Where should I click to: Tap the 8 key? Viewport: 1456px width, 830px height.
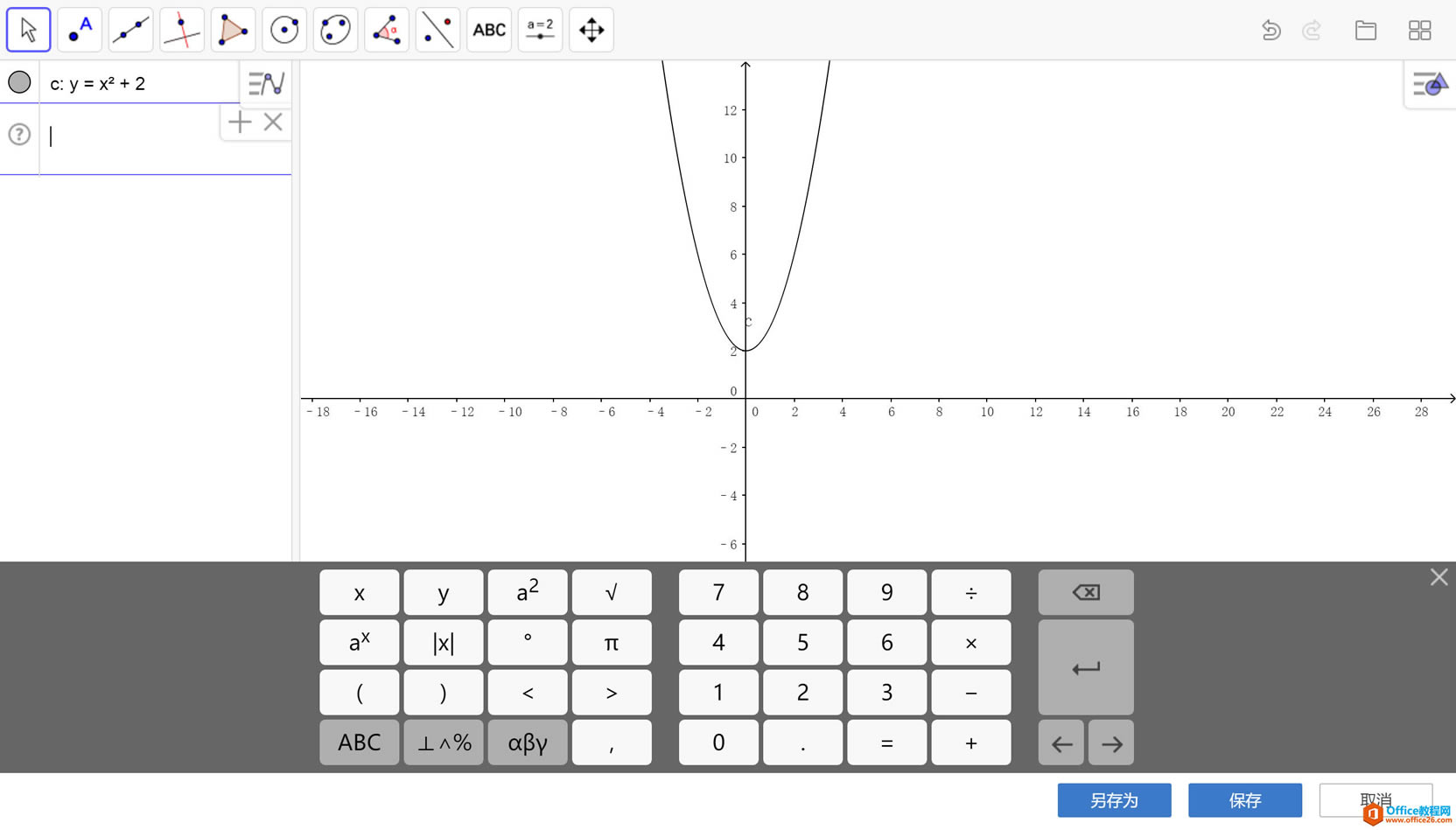pos(802,593)
